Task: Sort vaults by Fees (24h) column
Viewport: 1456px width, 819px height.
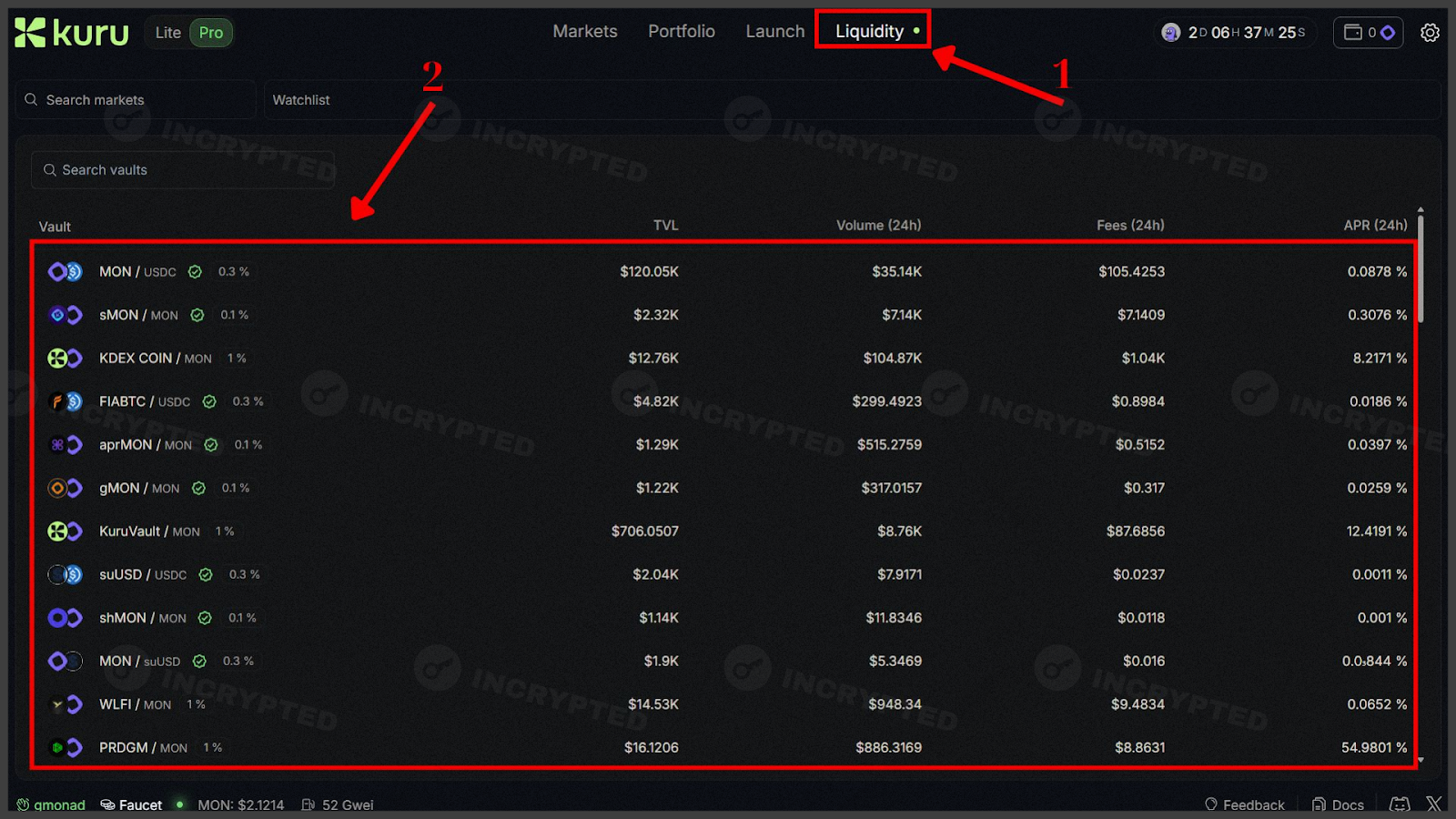Action: (x=1130, y=225)
